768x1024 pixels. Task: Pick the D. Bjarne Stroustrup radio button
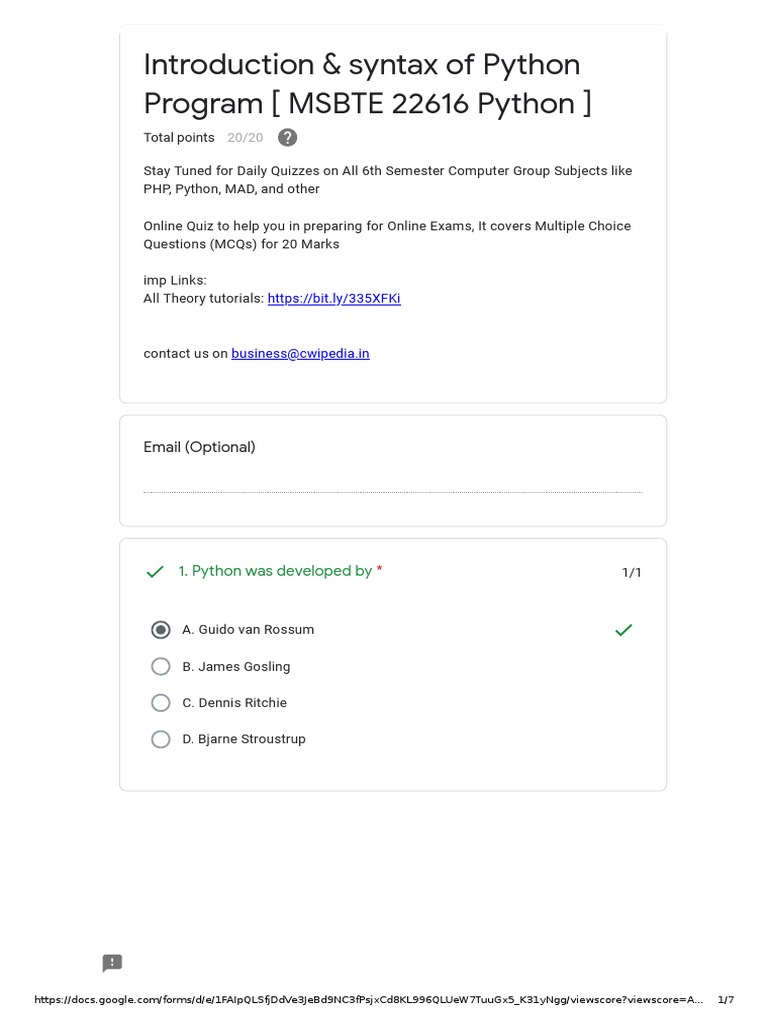click(x=161, y=739)
